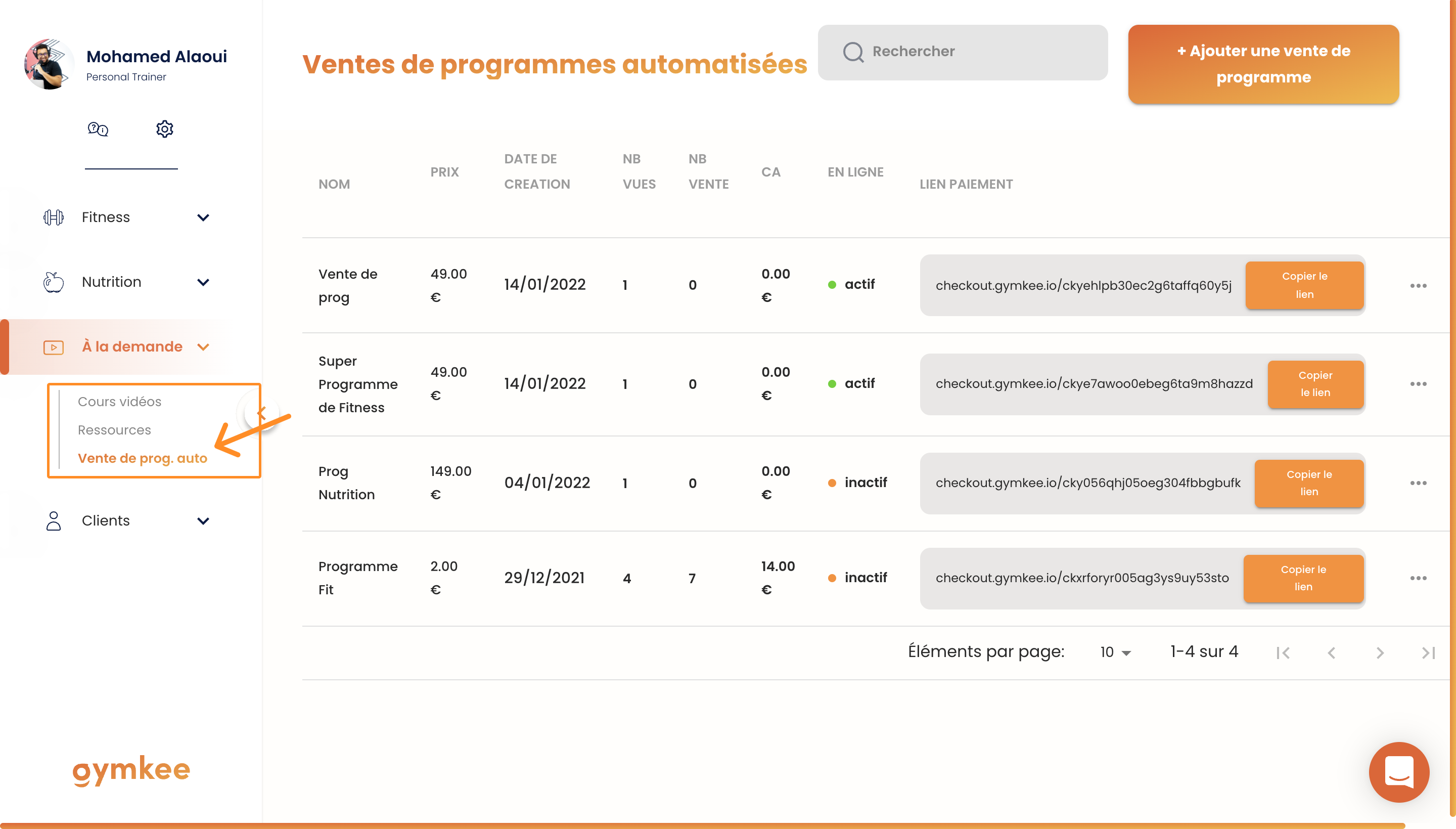Click checkout link ending cky056qhj05oeg304fbbgbufk
The width and height of the screenshot is (1456, 829).
point(1088,483)
